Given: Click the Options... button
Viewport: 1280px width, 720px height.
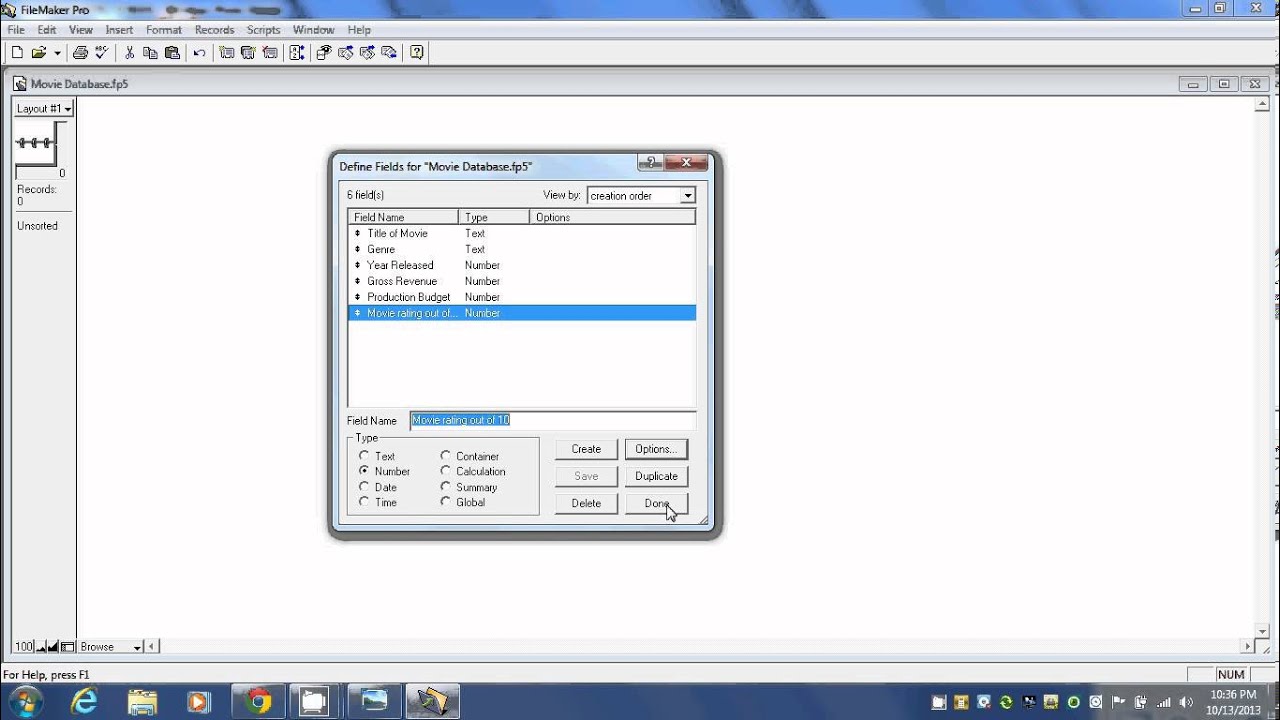Looking at the screenshot, I should 656,449.
